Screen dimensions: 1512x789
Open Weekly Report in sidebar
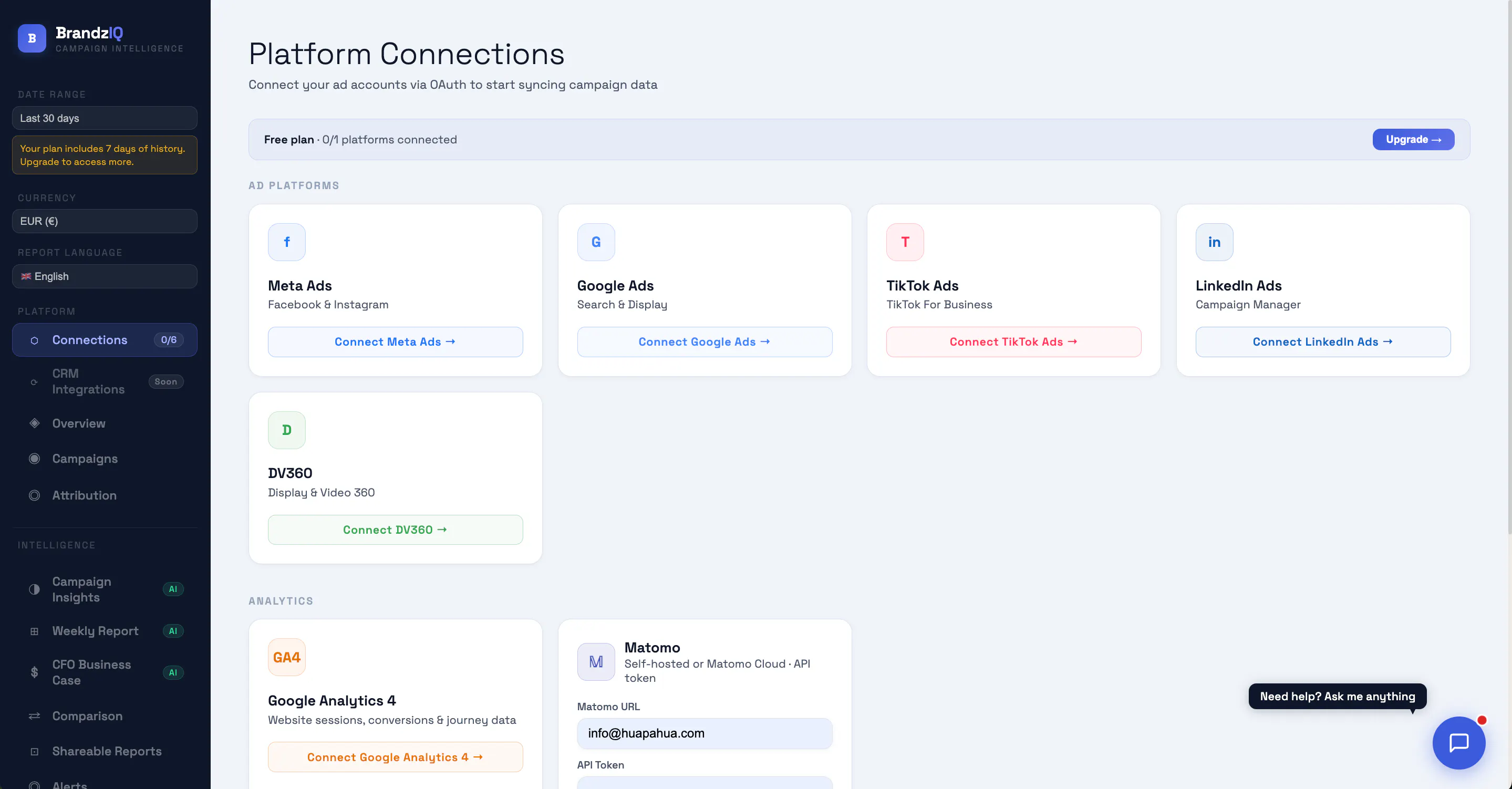(105, 631)
